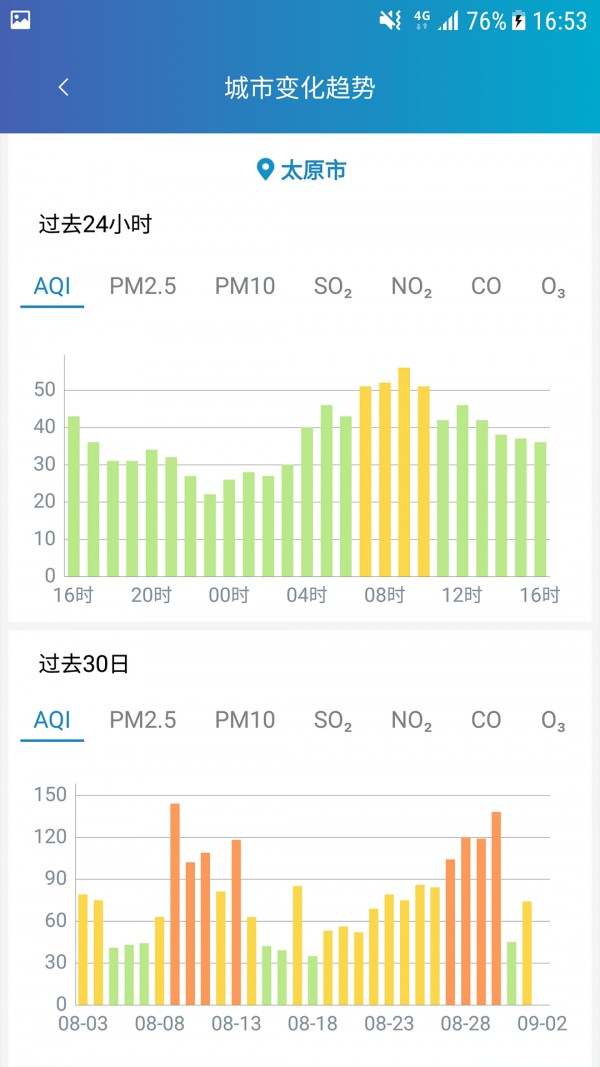Switch 30-day chart to PM2.5 tab

point(143,720)
